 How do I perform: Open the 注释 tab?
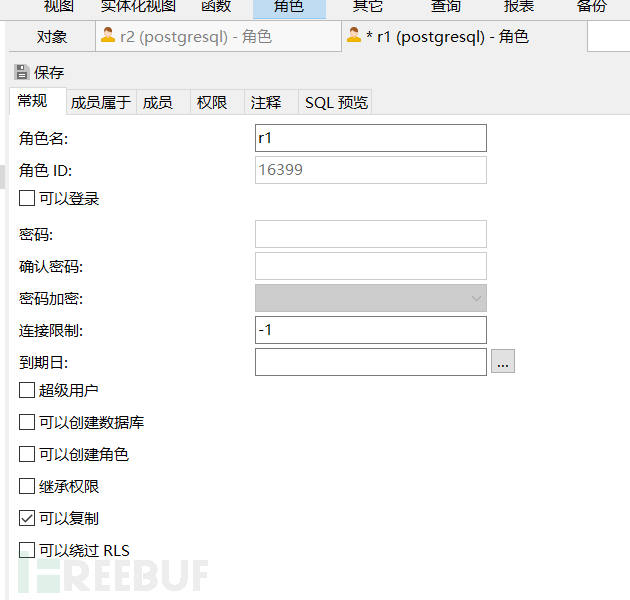click(271, 102)
